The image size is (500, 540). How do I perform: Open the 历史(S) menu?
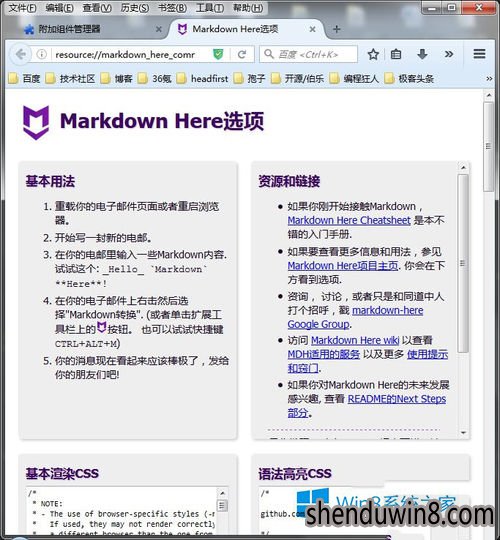[135, 8]
